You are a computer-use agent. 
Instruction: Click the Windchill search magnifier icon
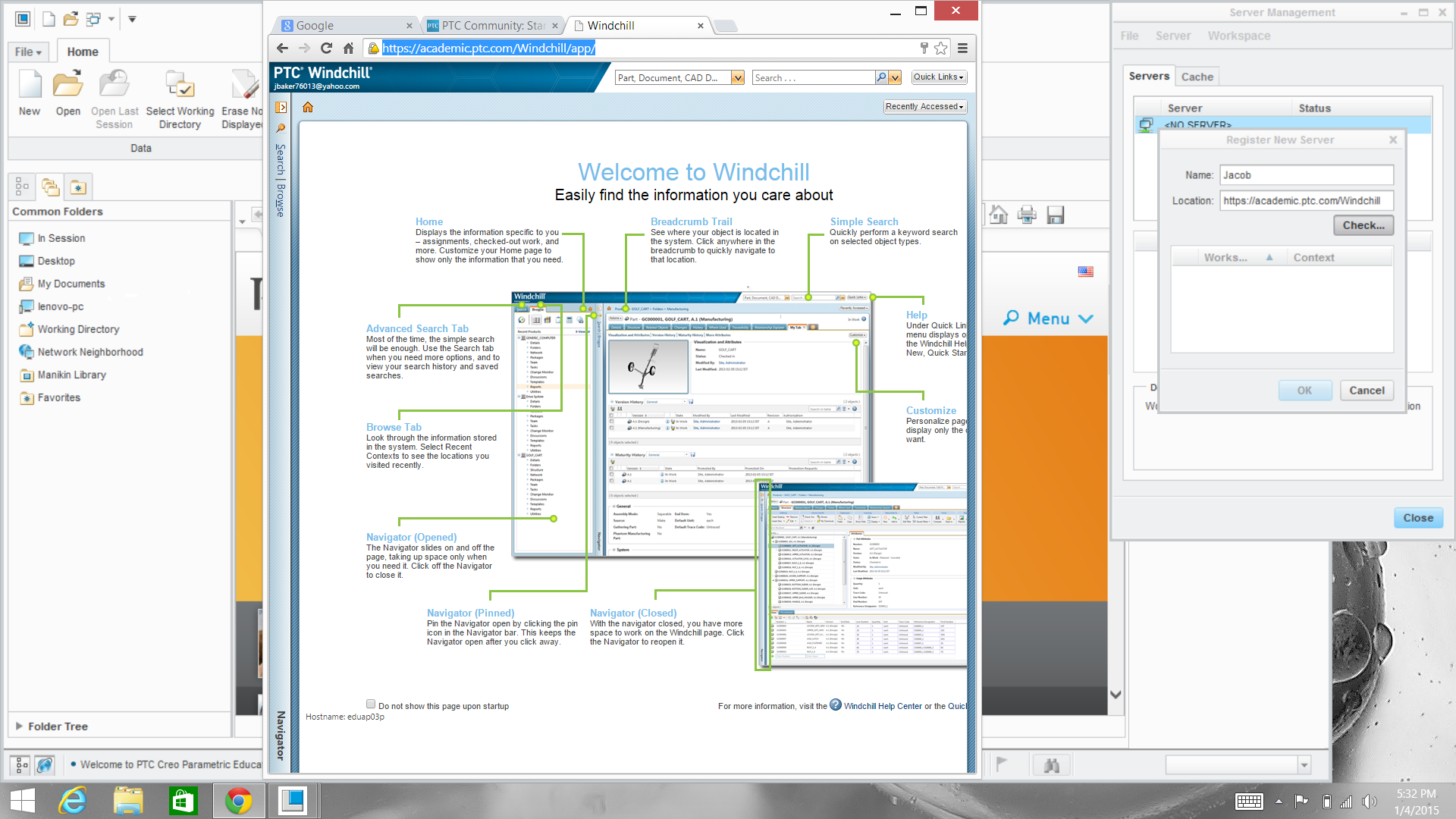coord(881,77)
